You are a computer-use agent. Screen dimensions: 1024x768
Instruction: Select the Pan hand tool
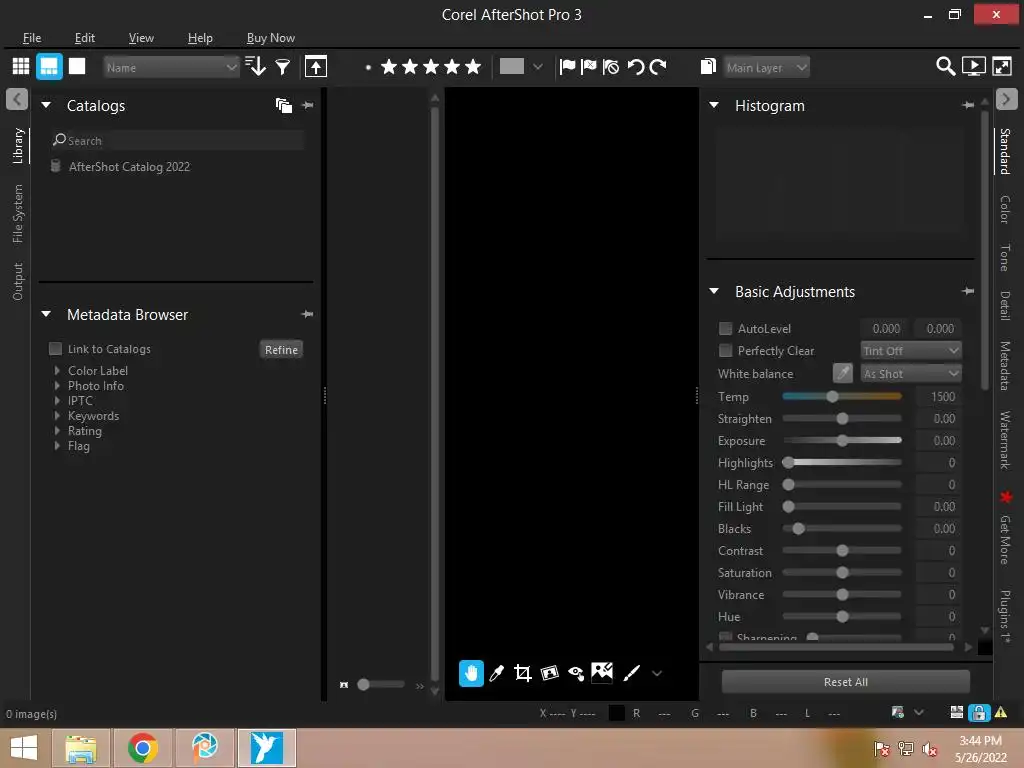472,673
